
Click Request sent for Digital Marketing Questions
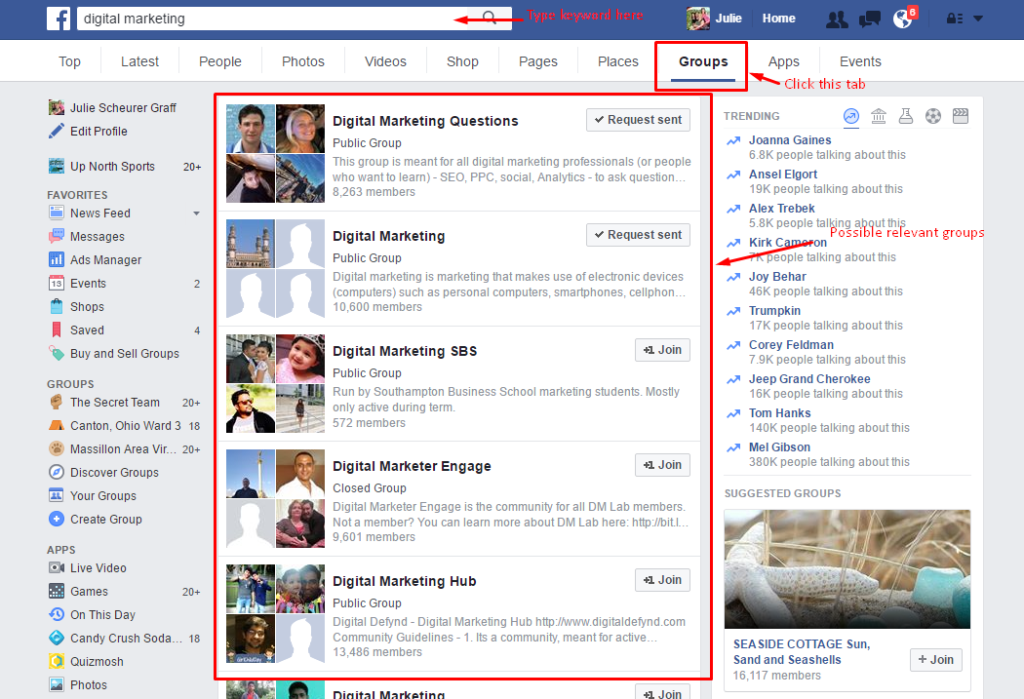point(638,120)
